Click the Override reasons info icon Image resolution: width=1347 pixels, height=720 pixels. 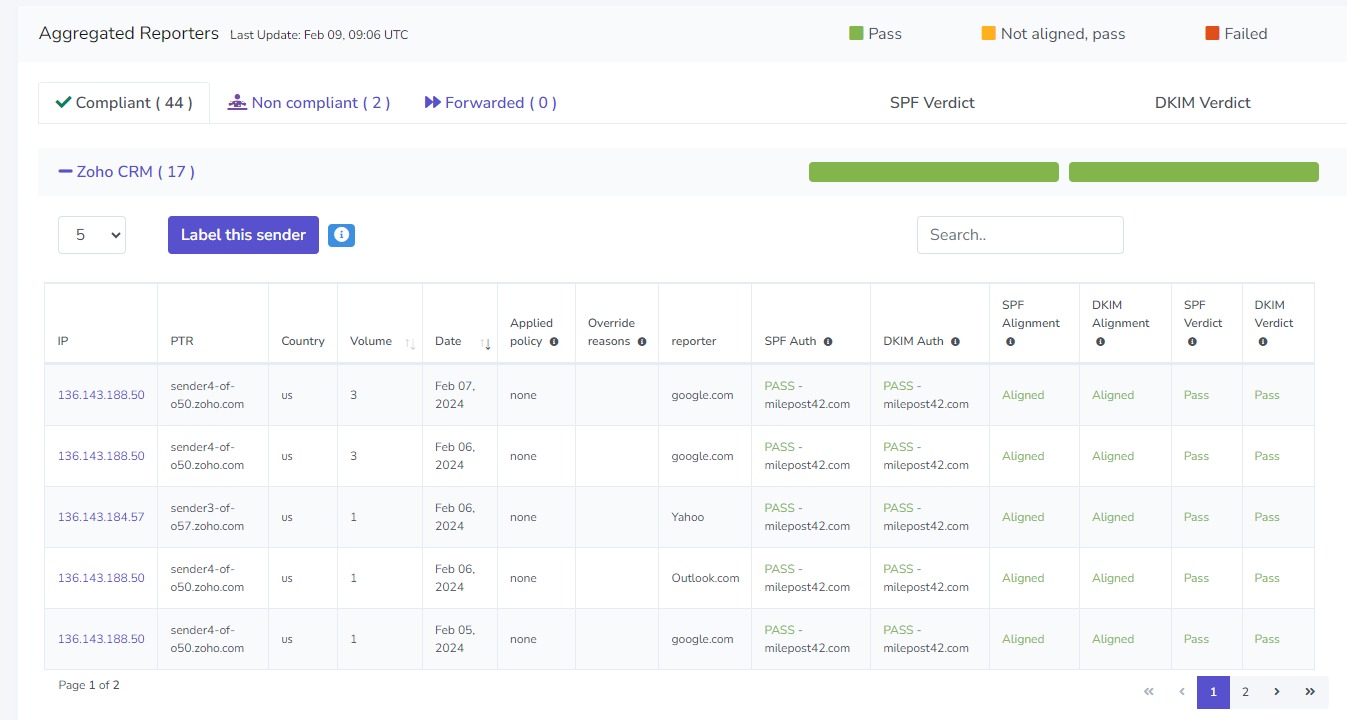(642, 341)
